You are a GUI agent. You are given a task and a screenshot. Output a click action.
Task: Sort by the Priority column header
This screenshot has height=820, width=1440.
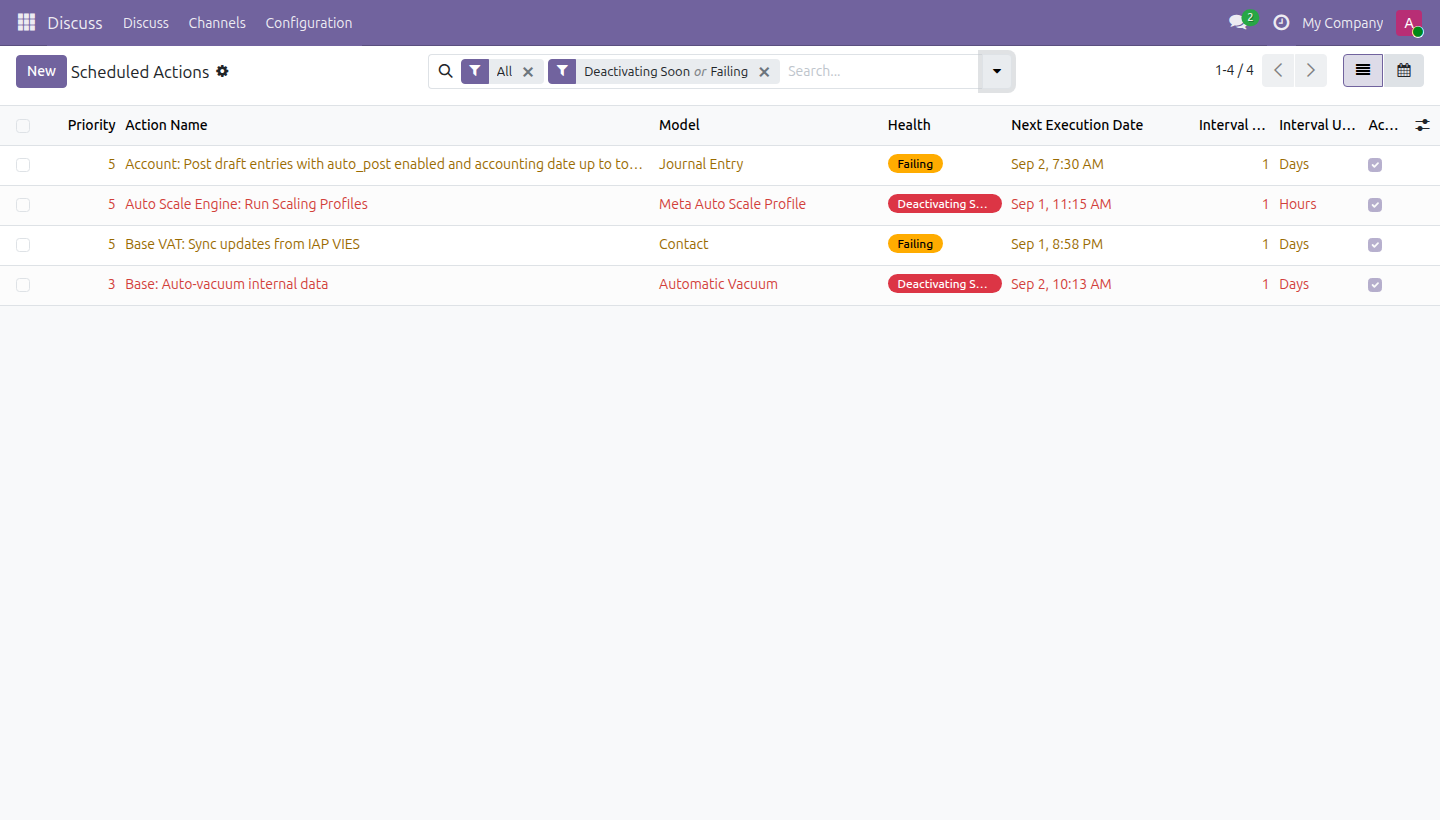[x=92, y=125]
